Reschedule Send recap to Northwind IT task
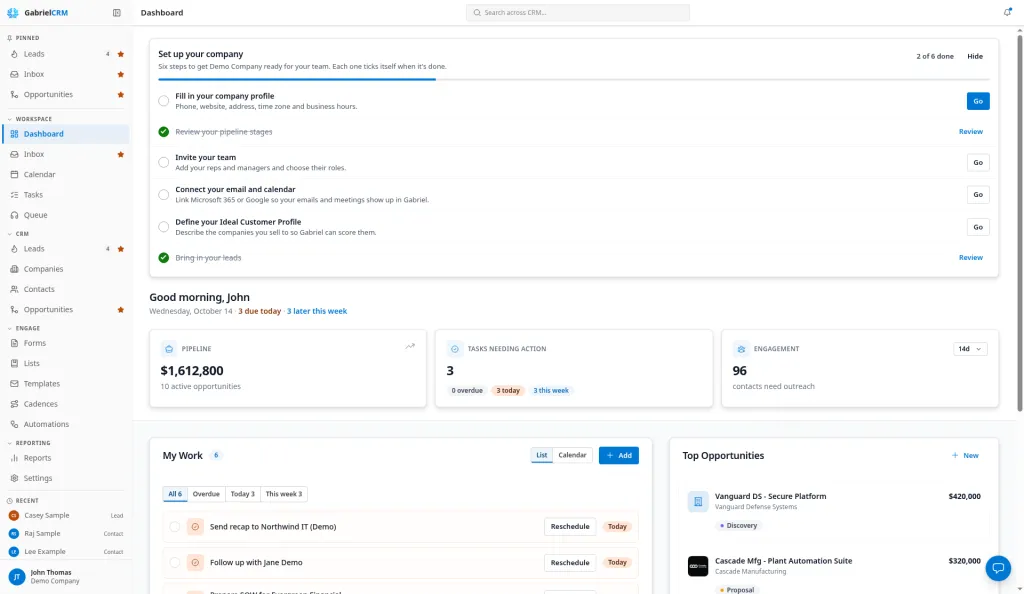The height and width of the screenshot is (594, 1024). click(x=569, y=527)
